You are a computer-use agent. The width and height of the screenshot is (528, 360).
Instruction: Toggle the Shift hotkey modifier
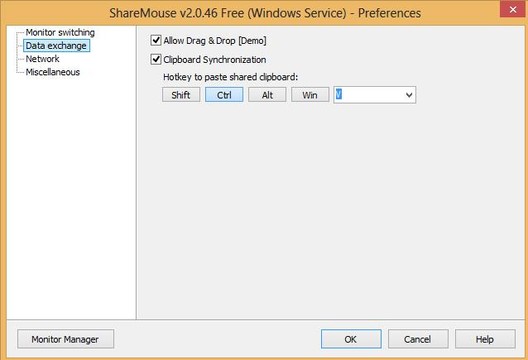181,95
